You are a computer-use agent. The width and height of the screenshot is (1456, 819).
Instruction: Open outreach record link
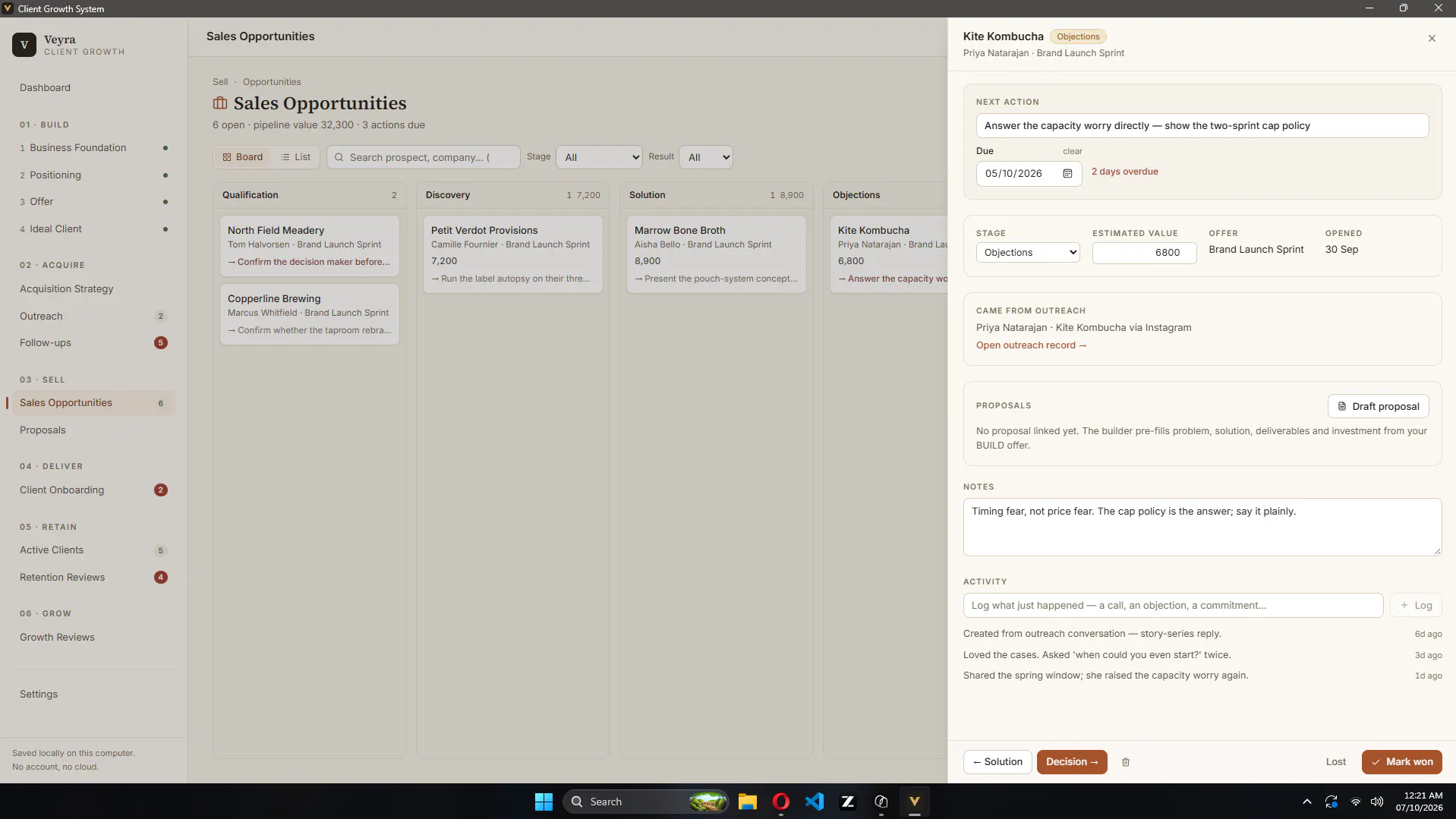click(x=1031, y=345)
